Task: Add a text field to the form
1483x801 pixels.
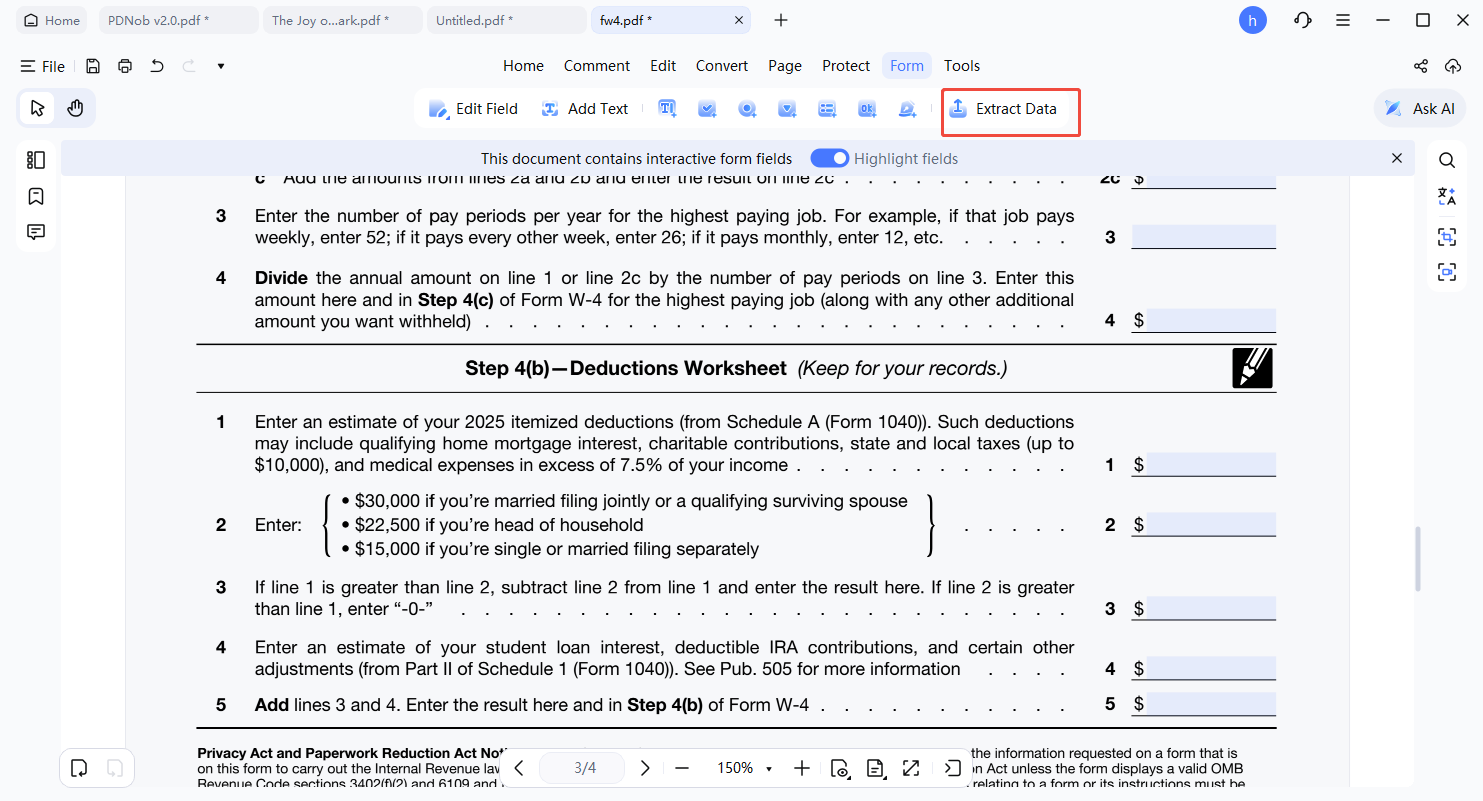Action: (667, 108)
